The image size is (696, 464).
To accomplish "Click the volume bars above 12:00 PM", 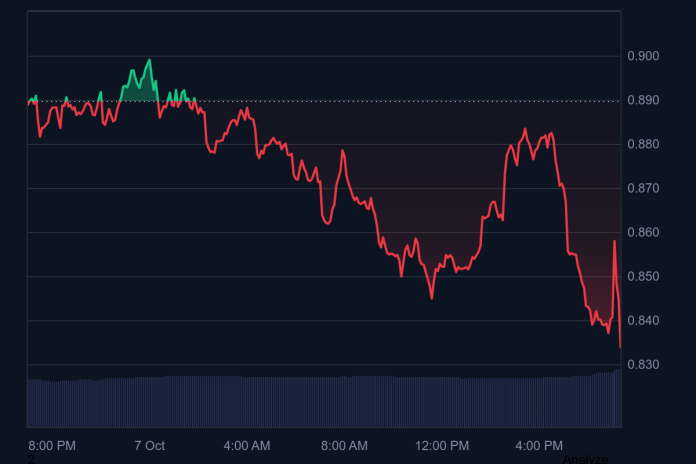I will pos(442,400).
